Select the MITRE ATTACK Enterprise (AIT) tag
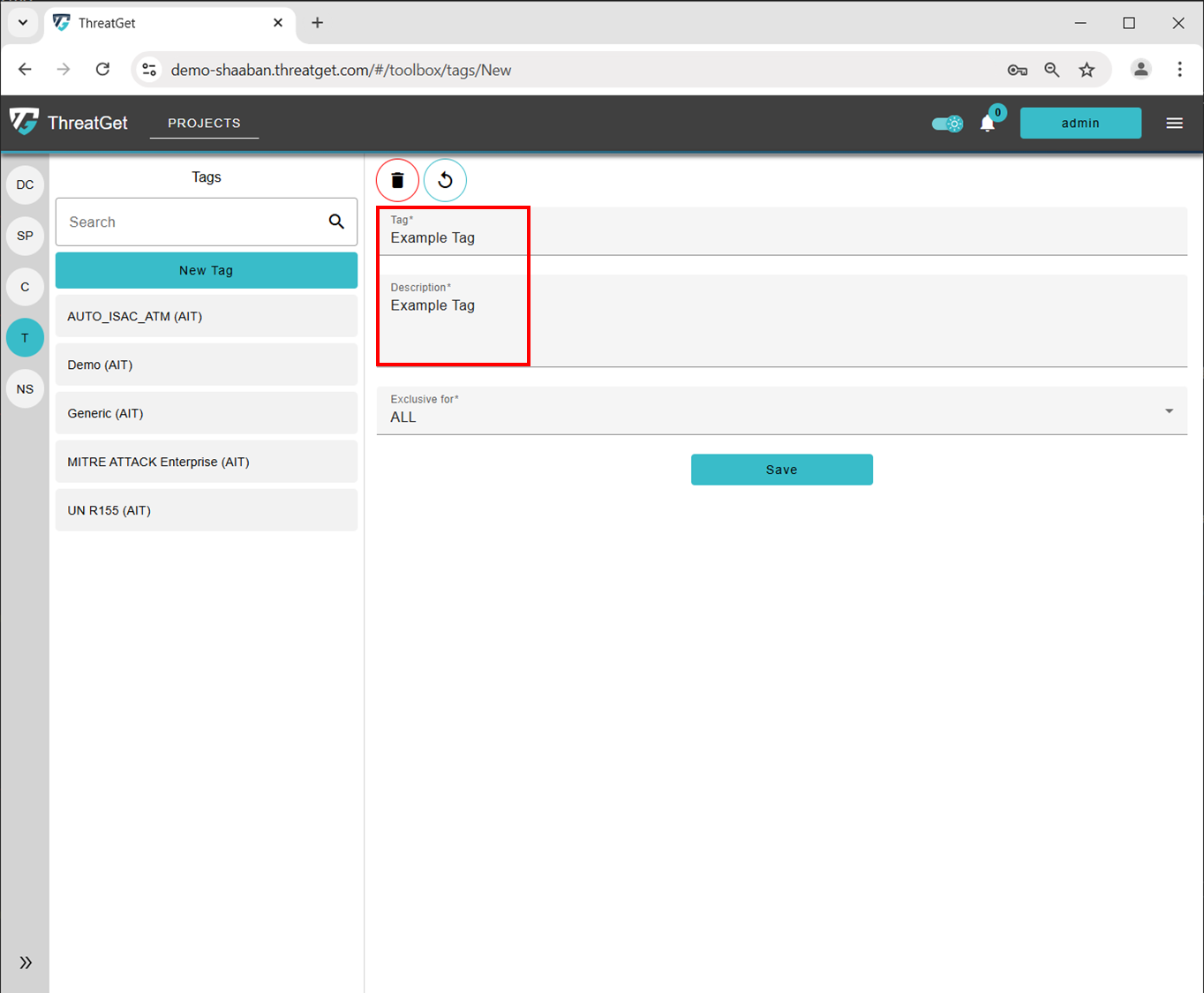This screenshot has height=993, width=1204. tap(206, 462)
